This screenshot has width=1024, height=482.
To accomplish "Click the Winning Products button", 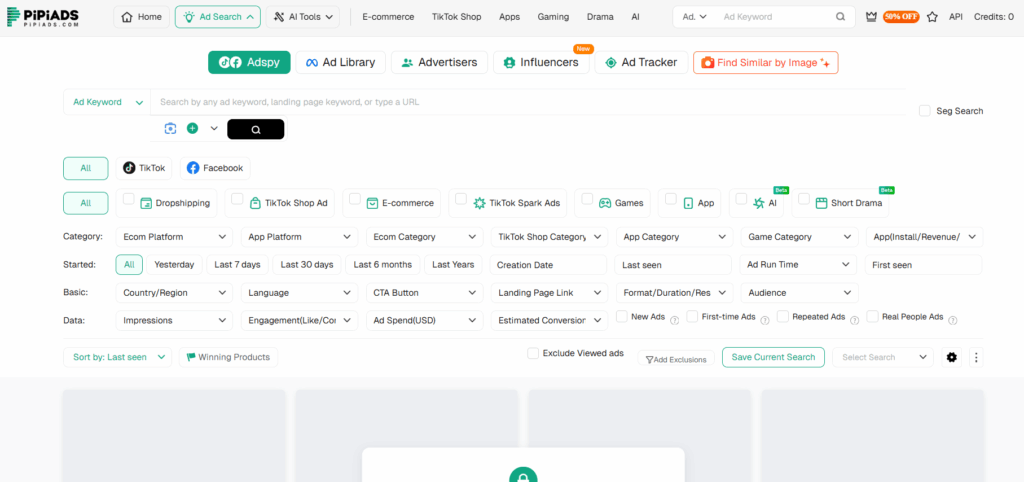I will (x=228, y=357).
